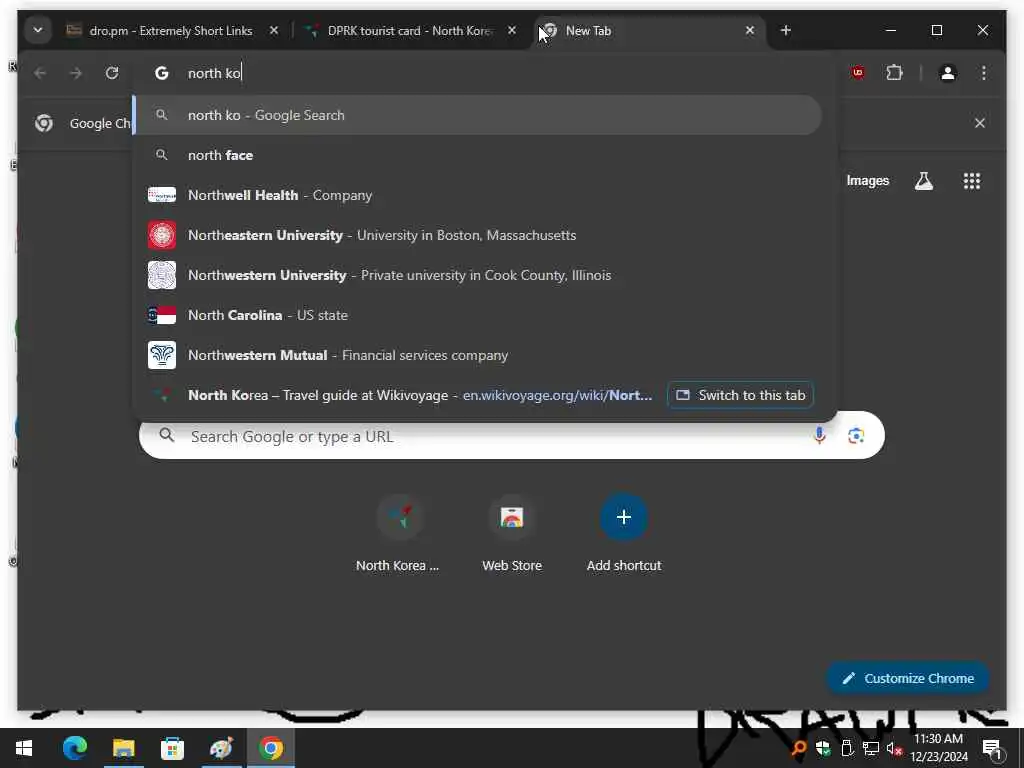The width and height of the screenshot is (1024, 768).
Task: Click the forward navigation arrow
Action: point(76,73)
